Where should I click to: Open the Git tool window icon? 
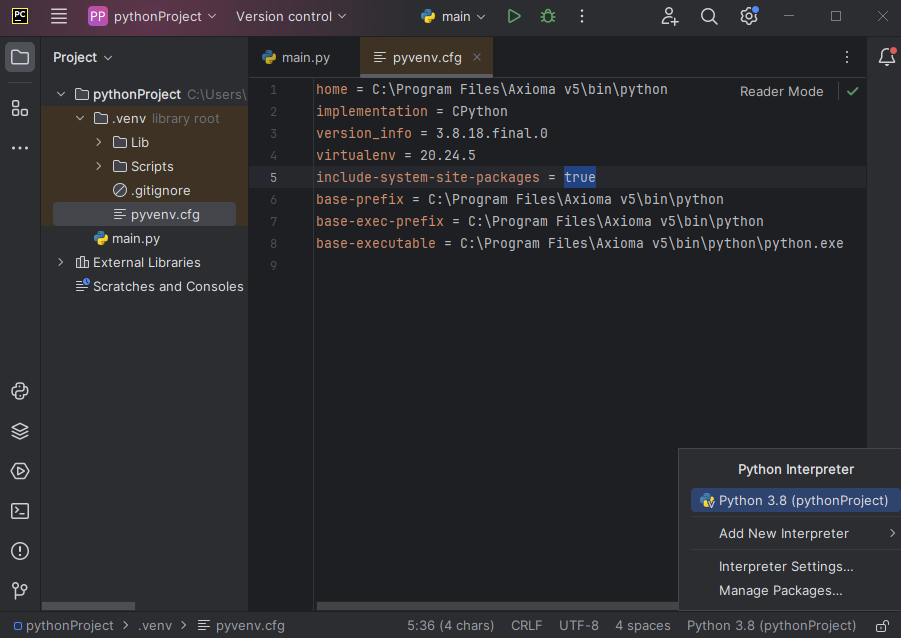click(x=20, y=591)
